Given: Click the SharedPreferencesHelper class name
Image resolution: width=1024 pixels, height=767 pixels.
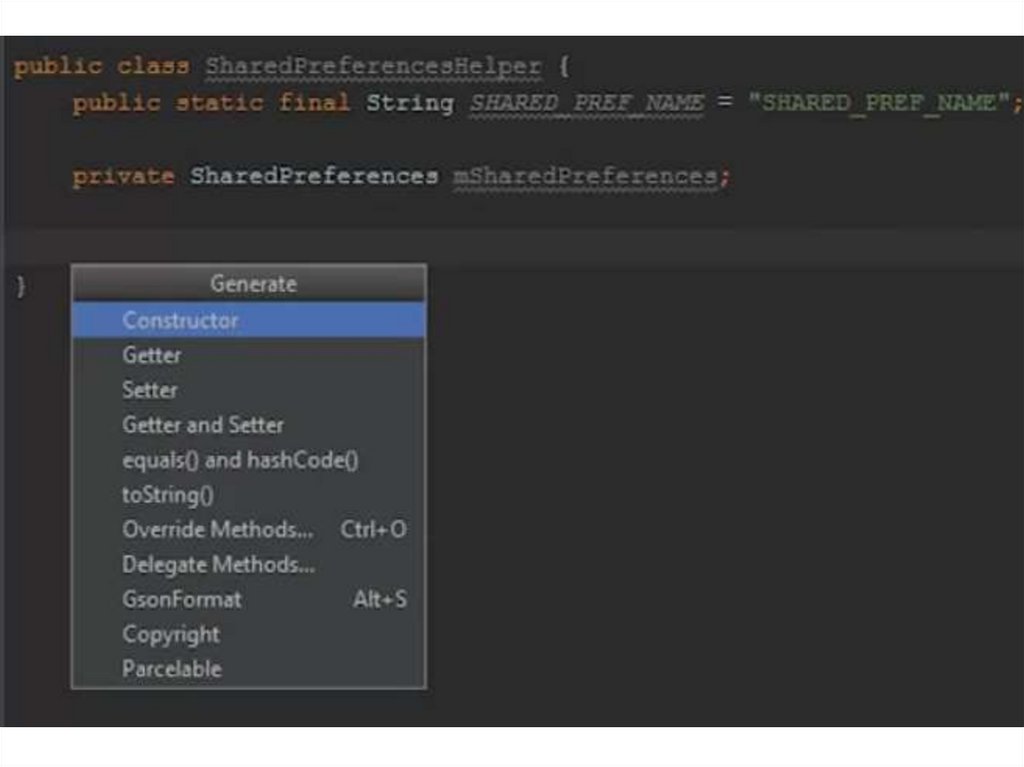Looking at the screenshot, I should tap(373, 67).
